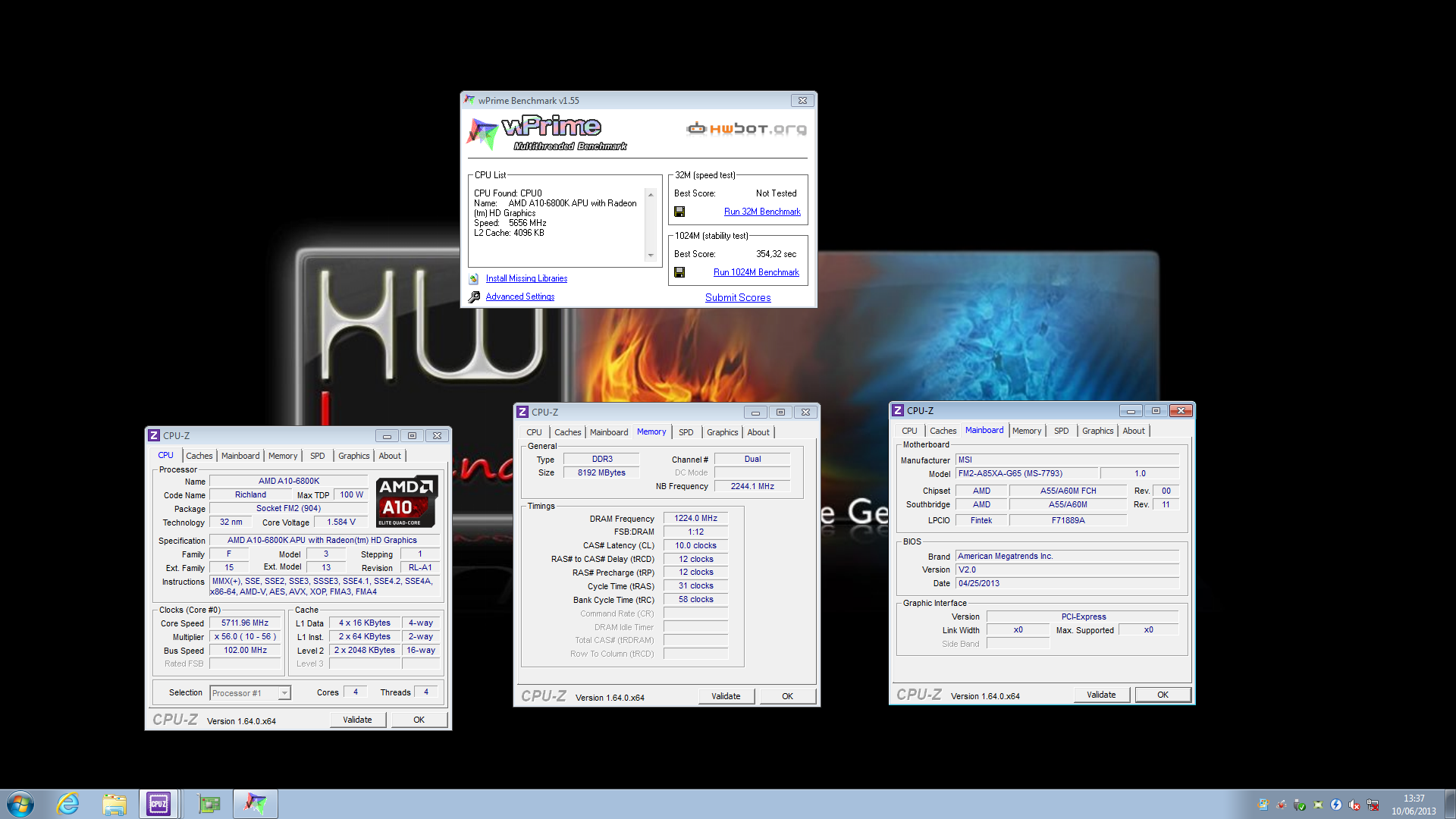Click Validate in the CPU-Z CPU window

[357, 720]
